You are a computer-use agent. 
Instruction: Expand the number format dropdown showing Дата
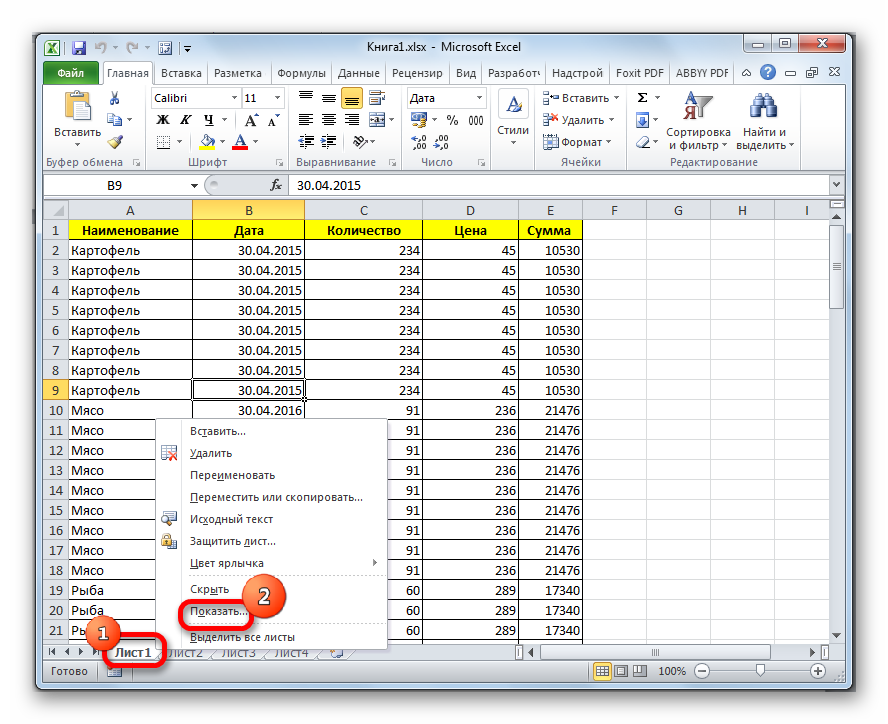[479, 98]
